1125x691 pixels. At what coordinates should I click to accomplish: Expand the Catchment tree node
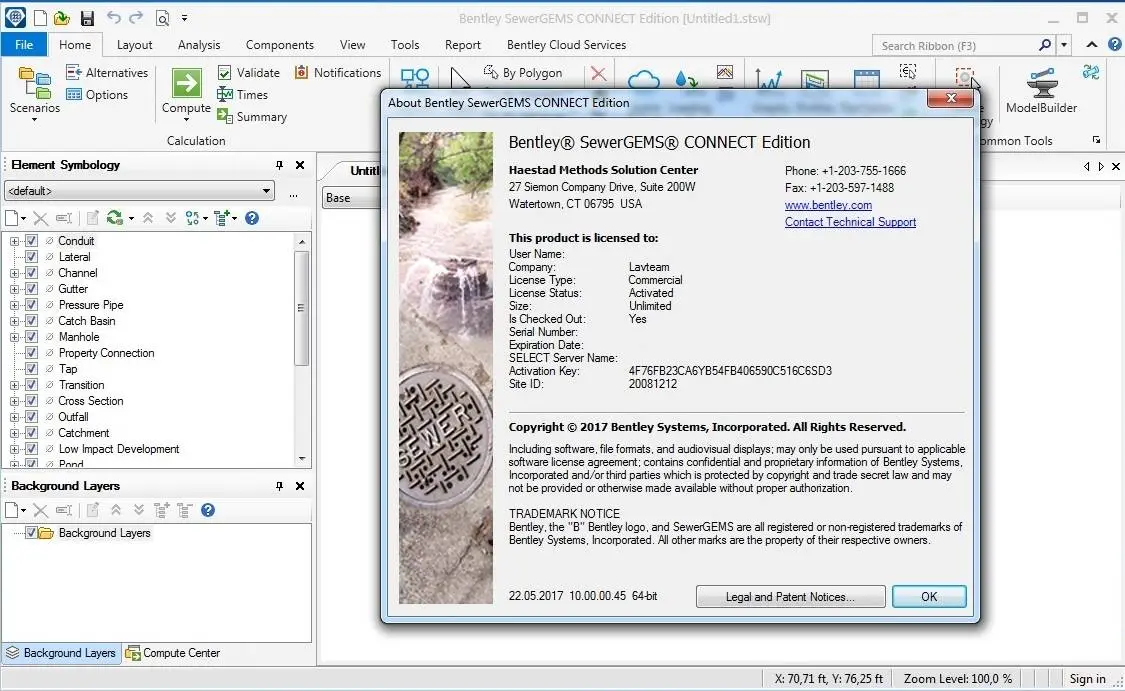coord(14,433)
